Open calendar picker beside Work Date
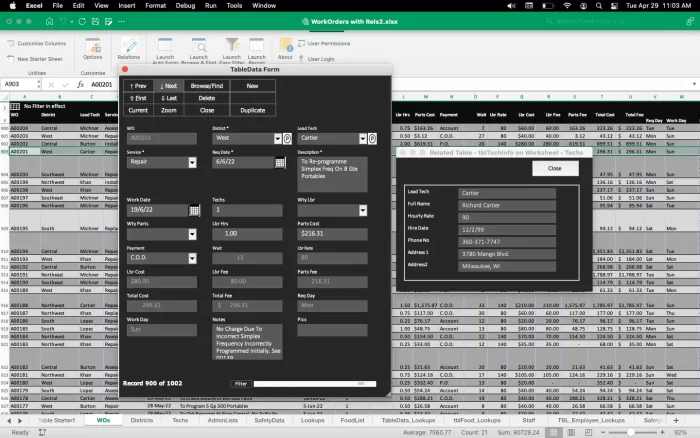The height and width of the screenshot is (438, 700). click(x=194, y=210)
